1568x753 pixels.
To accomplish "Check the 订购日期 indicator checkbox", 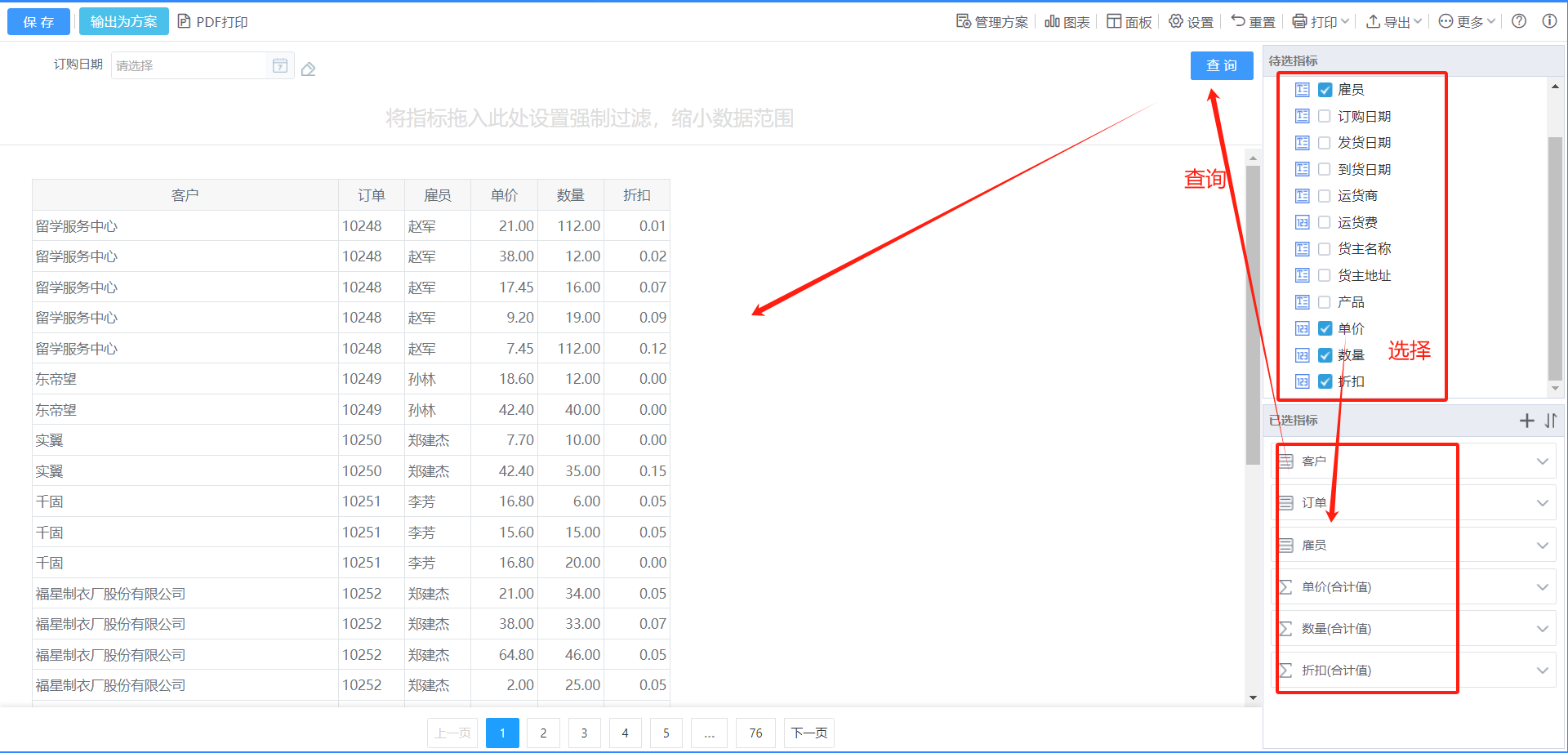I will tap(1325, 116).
